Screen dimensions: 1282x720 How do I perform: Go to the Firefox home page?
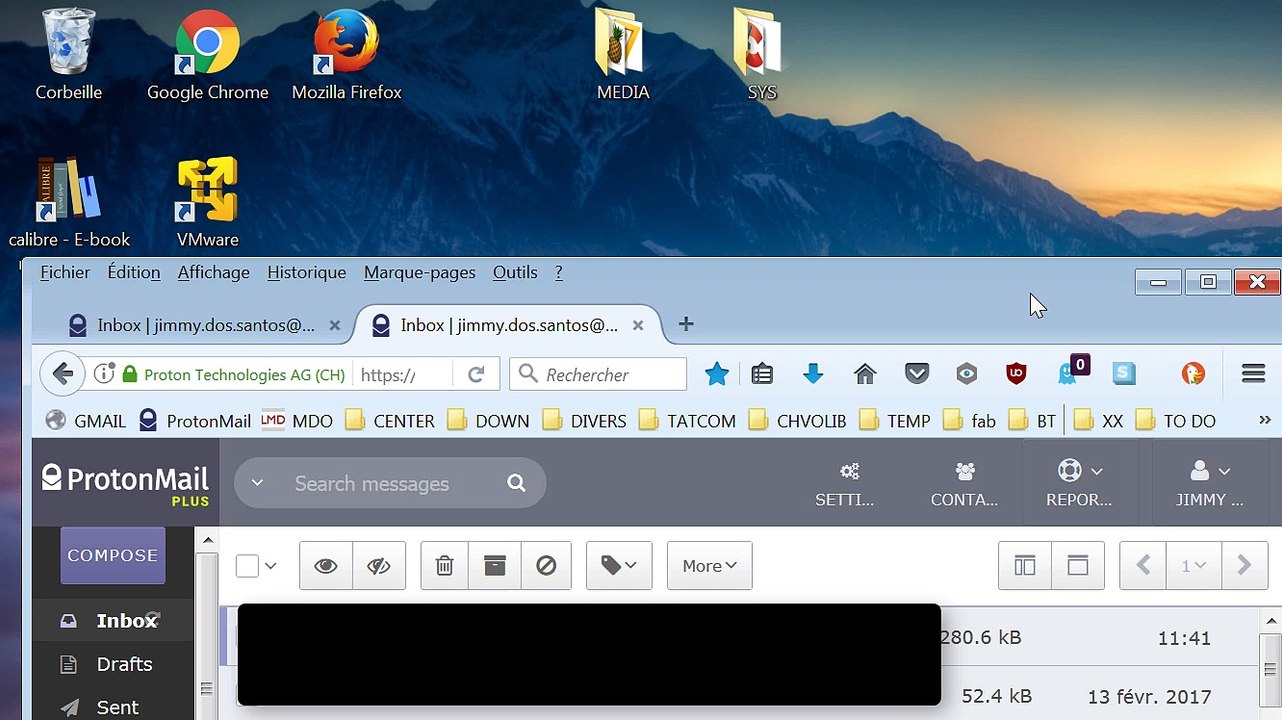click(x=865, y=374)
